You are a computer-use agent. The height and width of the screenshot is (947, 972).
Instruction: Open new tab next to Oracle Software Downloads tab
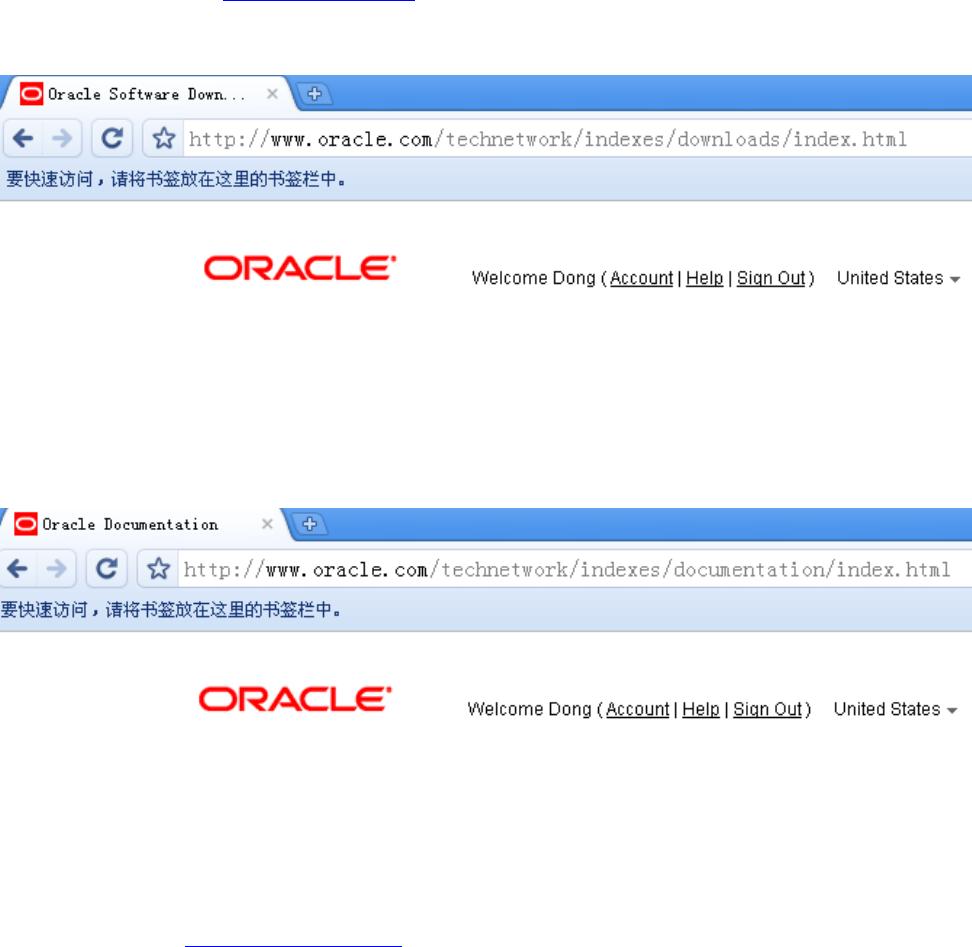(x=314, y=94)
